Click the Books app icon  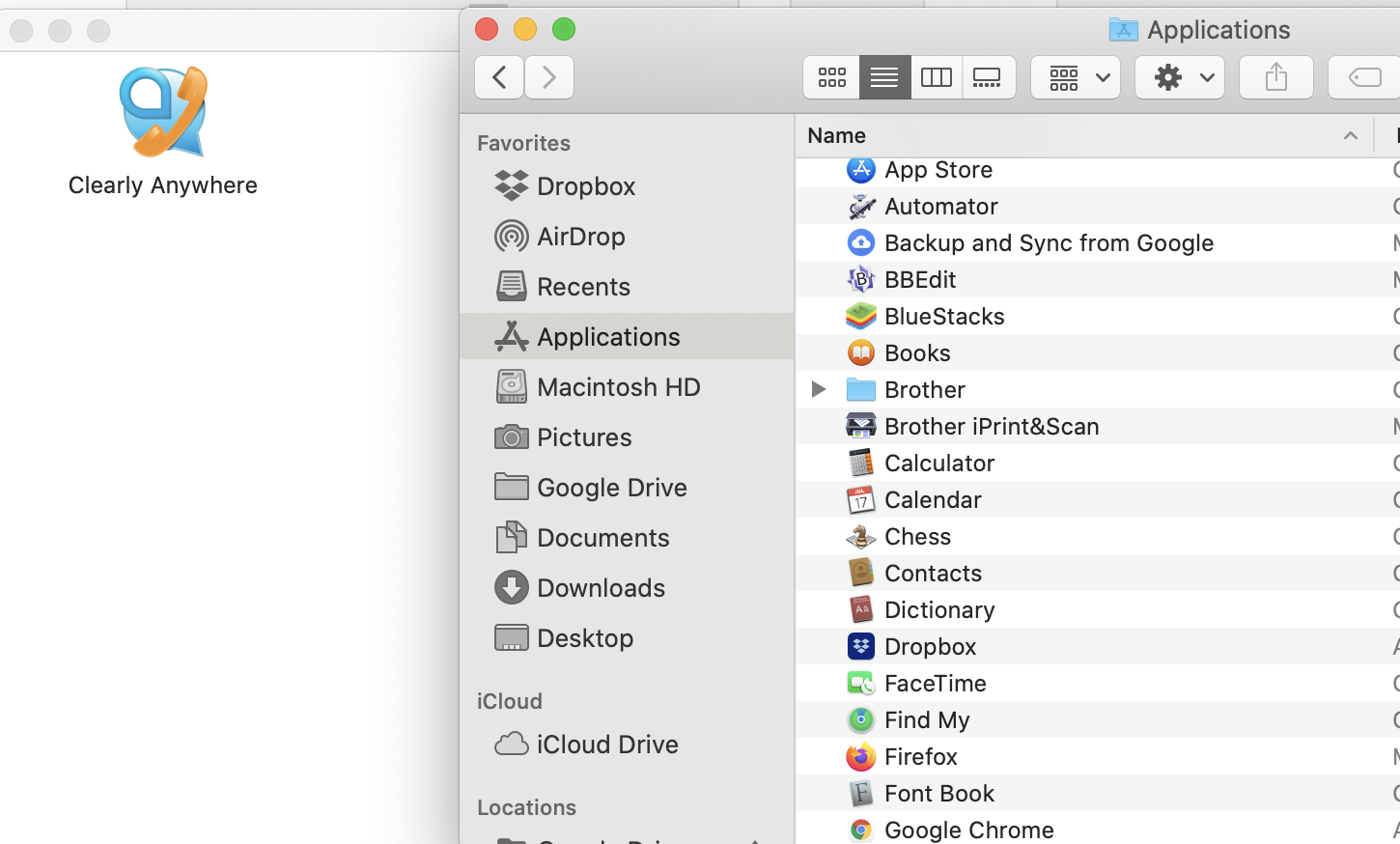(x=860, y=352)
